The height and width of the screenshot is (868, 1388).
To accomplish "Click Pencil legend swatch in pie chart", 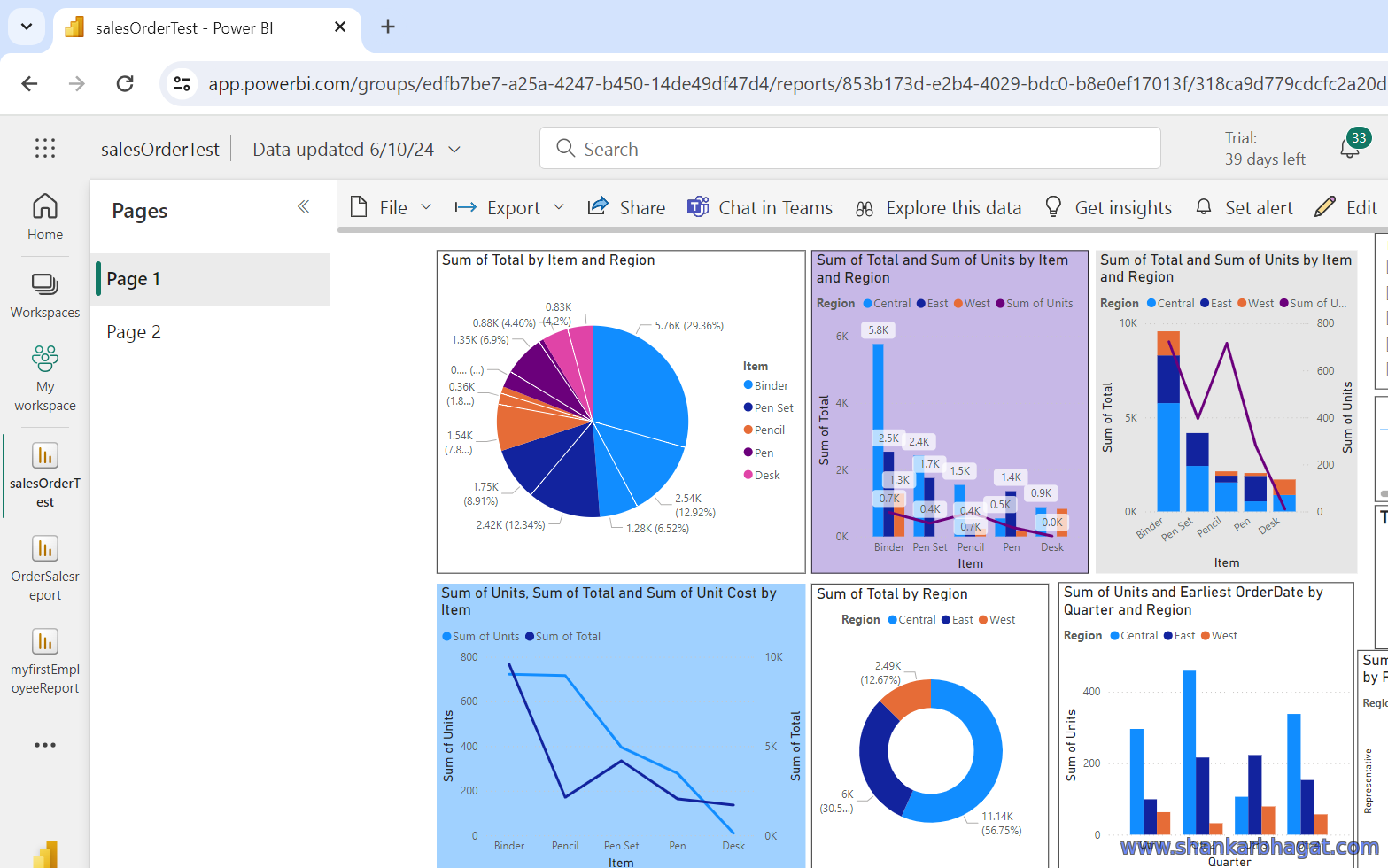I will pos(748,430).
